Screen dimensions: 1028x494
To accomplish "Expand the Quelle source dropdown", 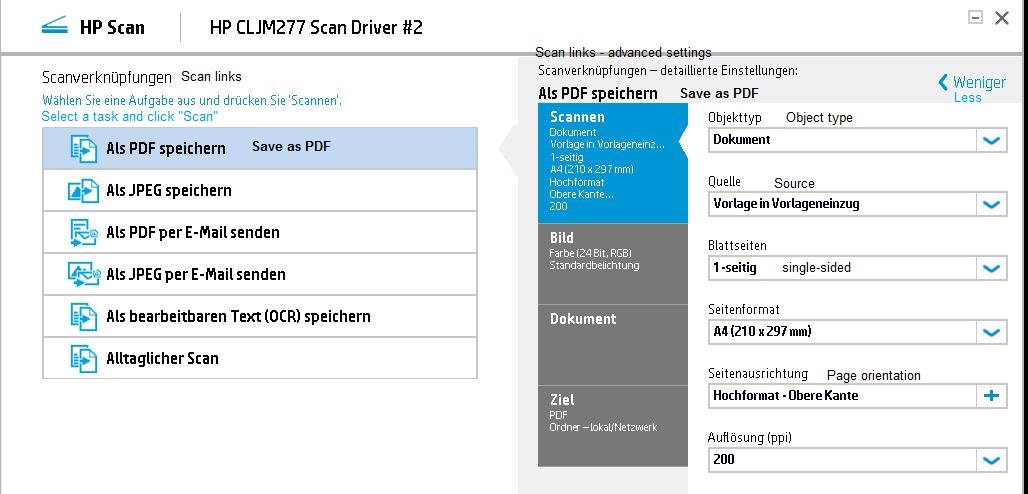I will tap(991, 204).
